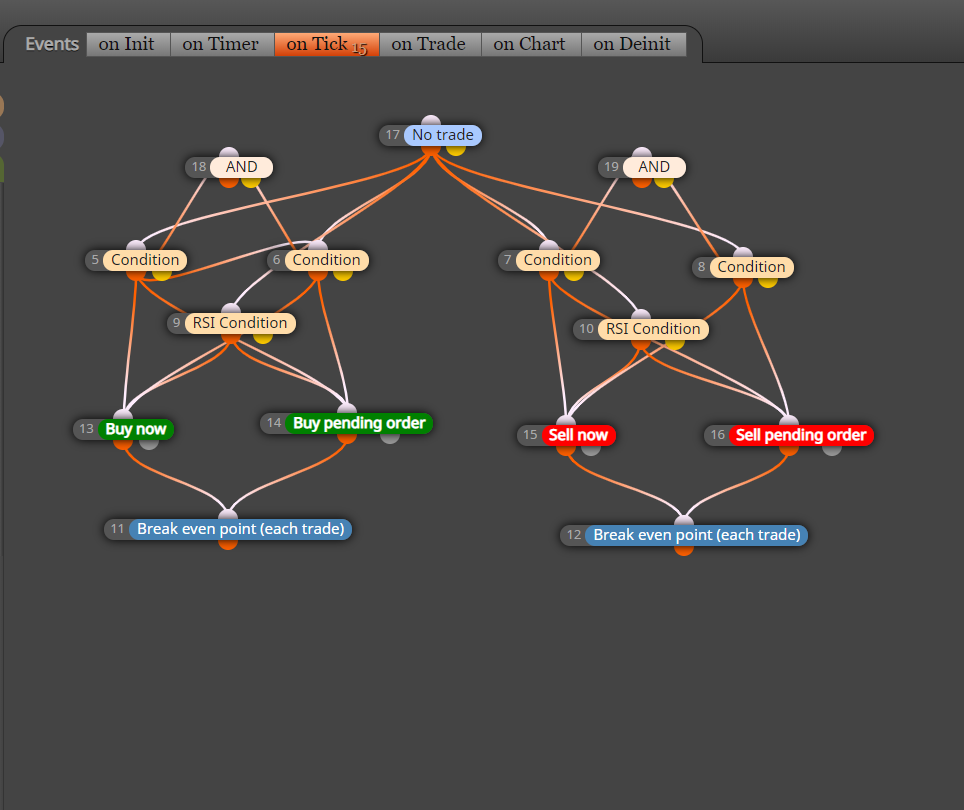Click orange output connector of AND 18
Viewport: 964px width, 810px height.
tap(229, 181)
